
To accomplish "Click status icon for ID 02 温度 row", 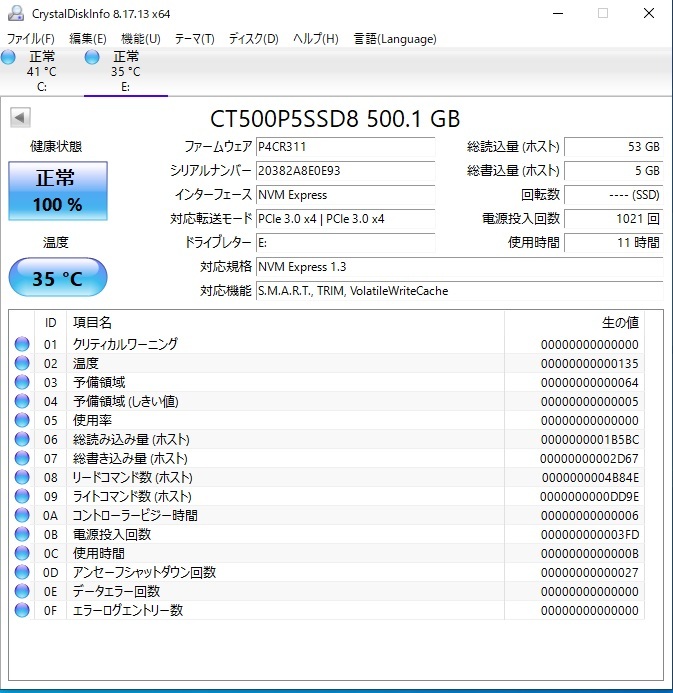I will tap(22, 363).
